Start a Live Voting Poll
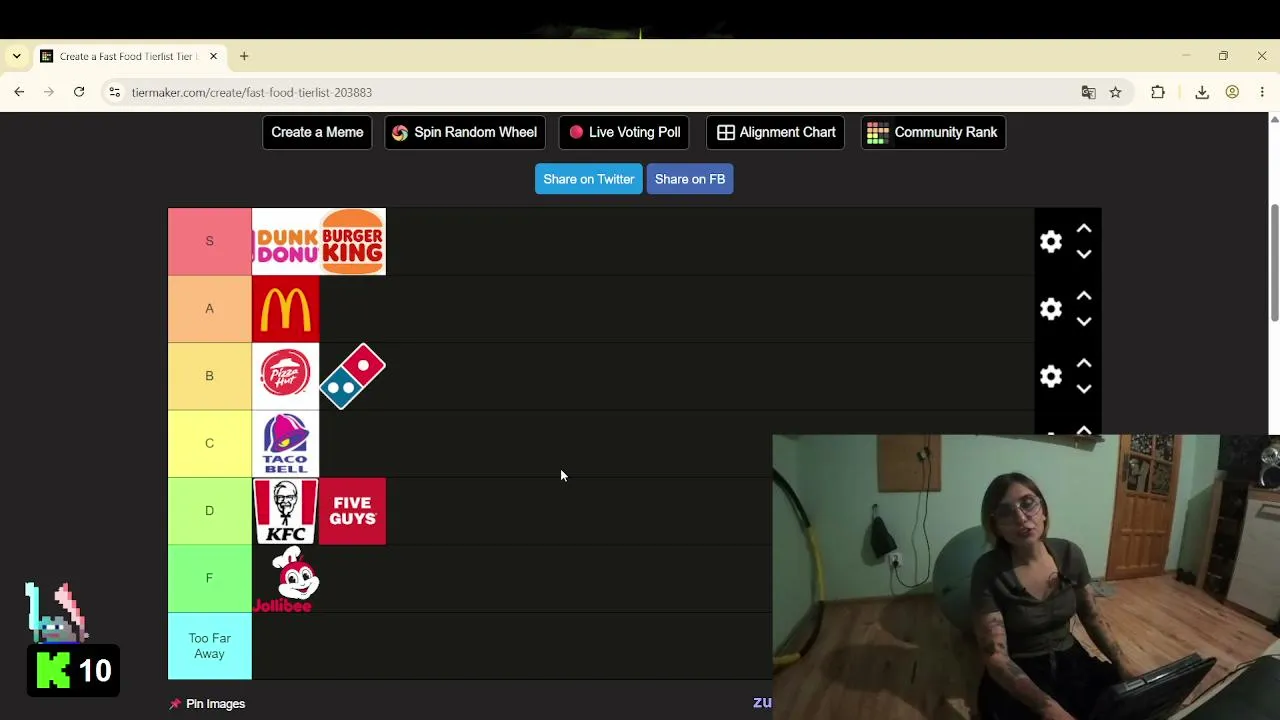Viewport: 1280px width, 720px height. [624, 132]
